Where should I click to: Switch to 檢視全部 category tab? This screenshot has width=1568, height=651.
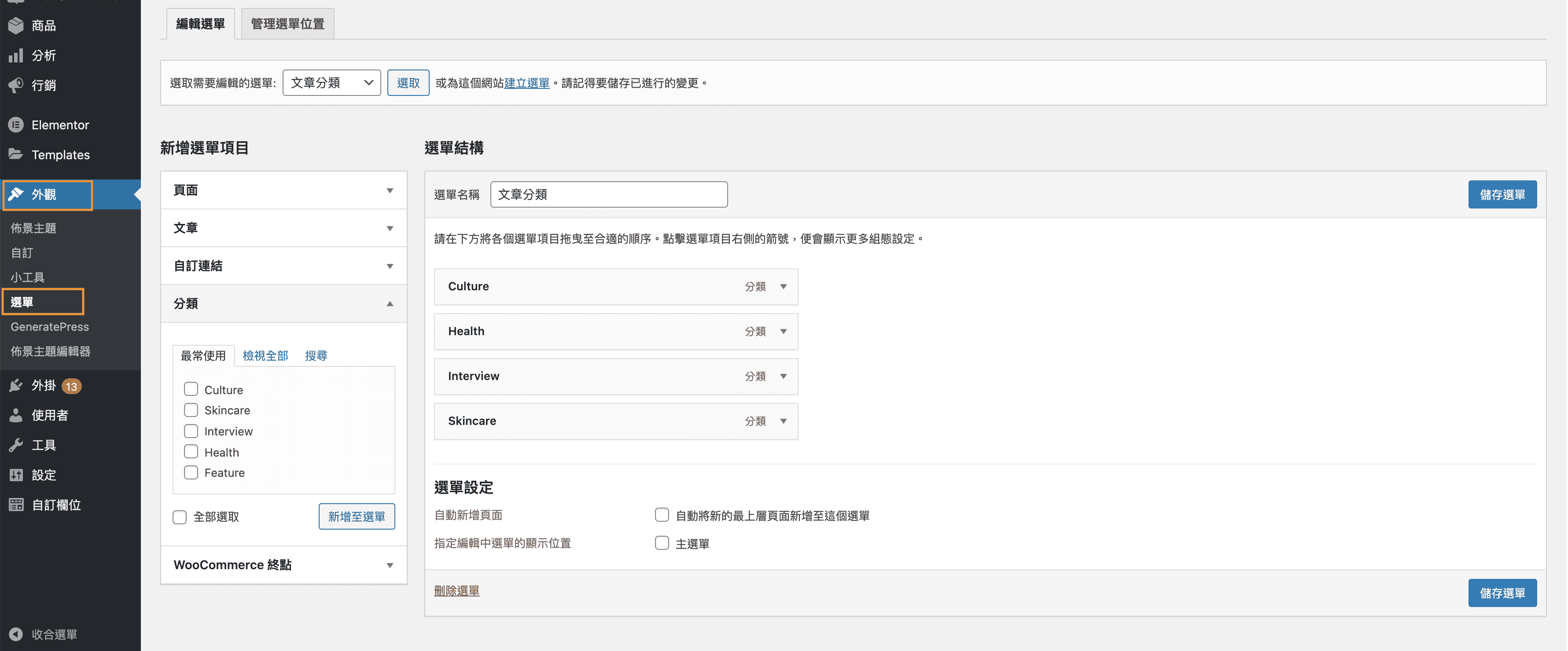[265, 355]
